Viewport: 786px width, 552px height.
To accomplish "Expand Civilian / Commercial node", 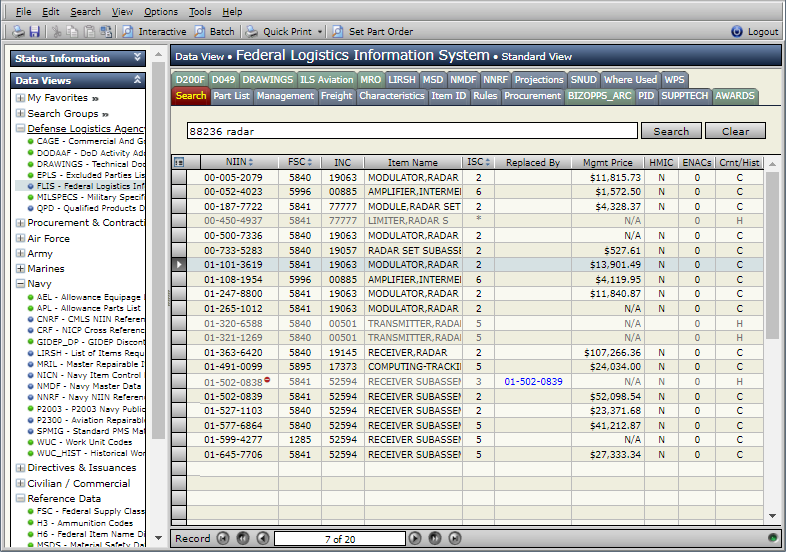I will click(20, 483).
